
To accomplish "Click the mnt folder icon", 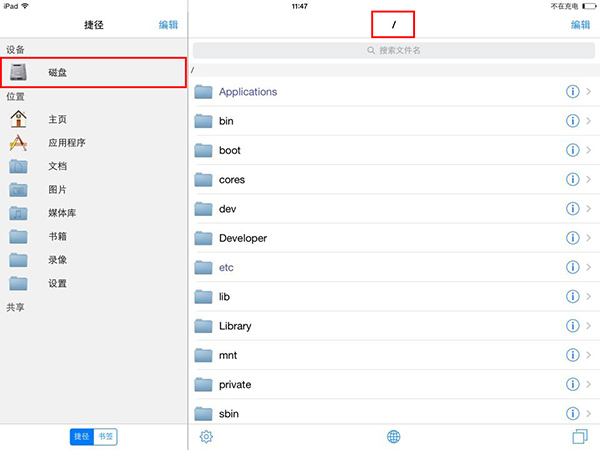I will (x=203, y=355).
